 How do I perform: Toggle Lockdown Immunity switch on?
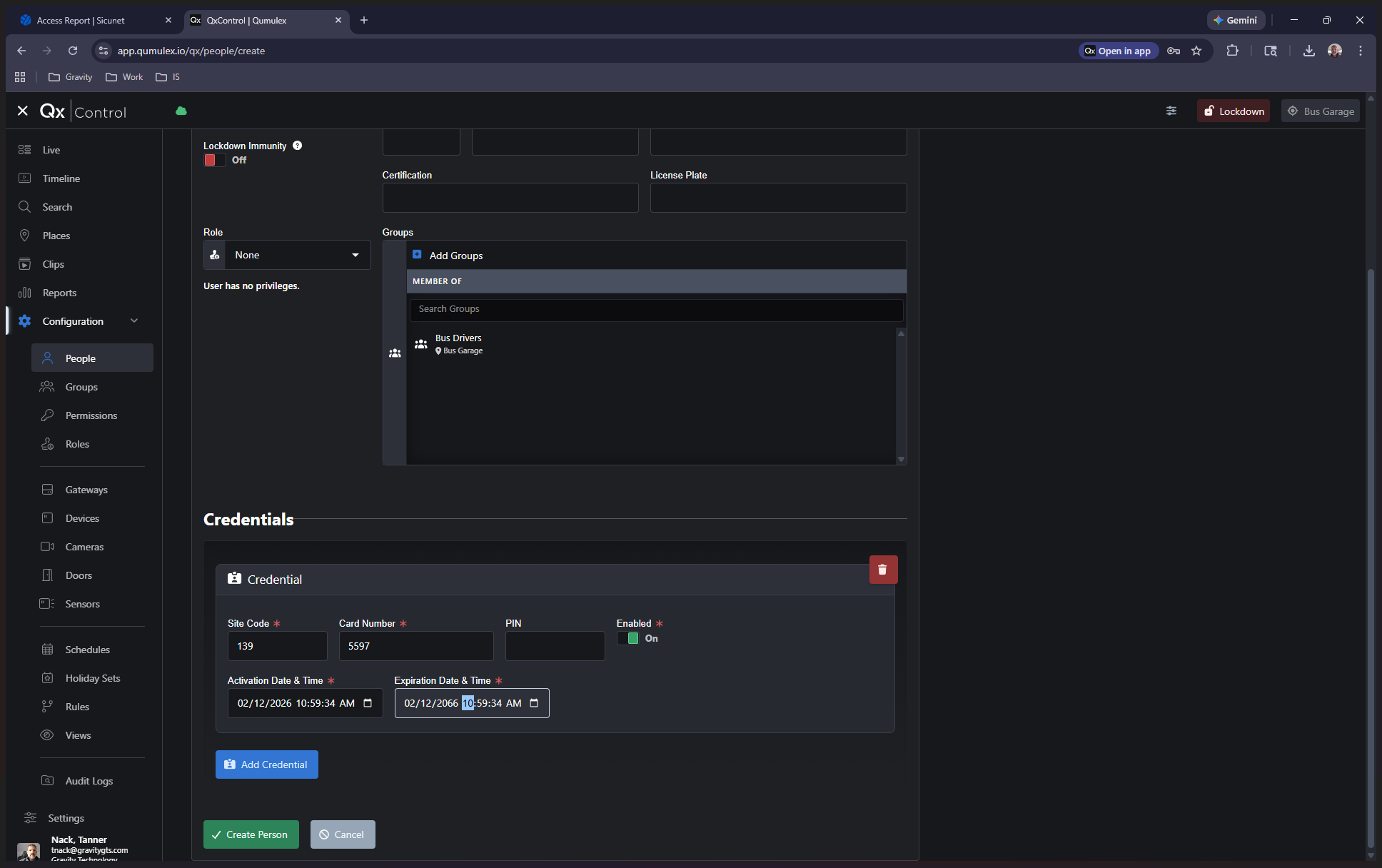[214, 160]
